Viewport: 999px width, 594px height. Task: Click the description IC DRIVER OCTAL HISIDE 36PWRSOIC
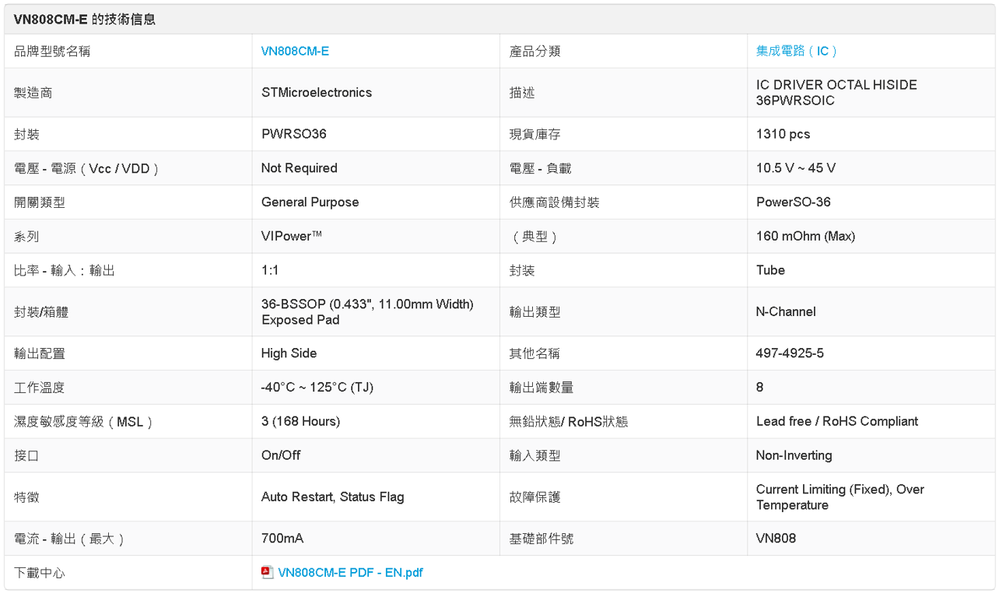click(x=837, y=92)
